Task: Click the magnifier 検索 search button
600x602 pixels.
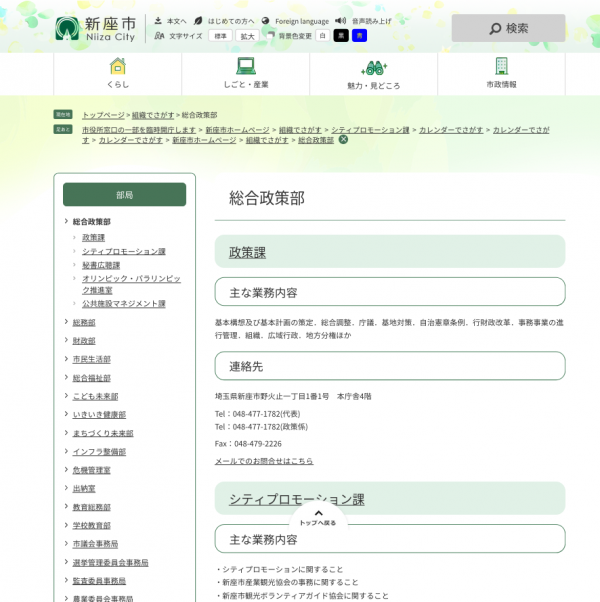Action: coord(508,28)
